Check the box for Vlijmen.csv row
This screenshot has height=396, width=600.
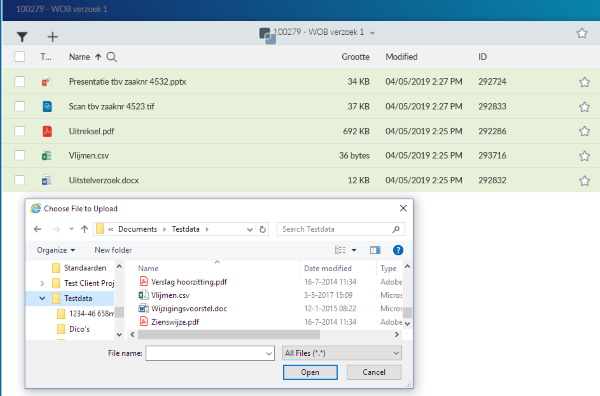tap(20, 155)
